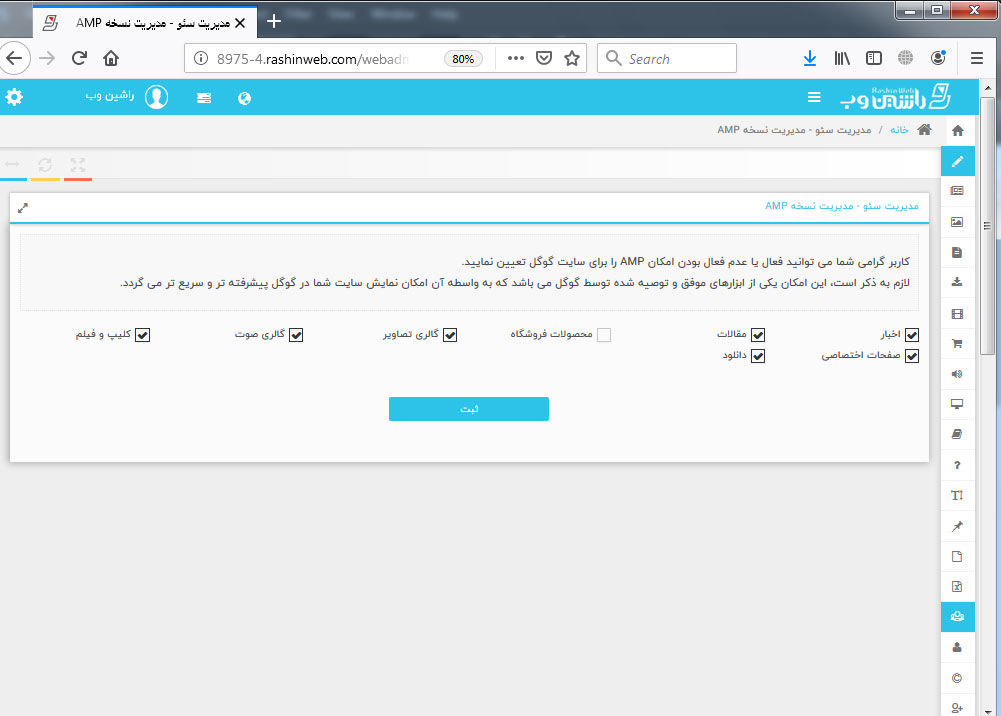The image size is (1001, 716).
Task: Open the single user sidebar icon
Action: pyautogui.click(x=957, y=647)
